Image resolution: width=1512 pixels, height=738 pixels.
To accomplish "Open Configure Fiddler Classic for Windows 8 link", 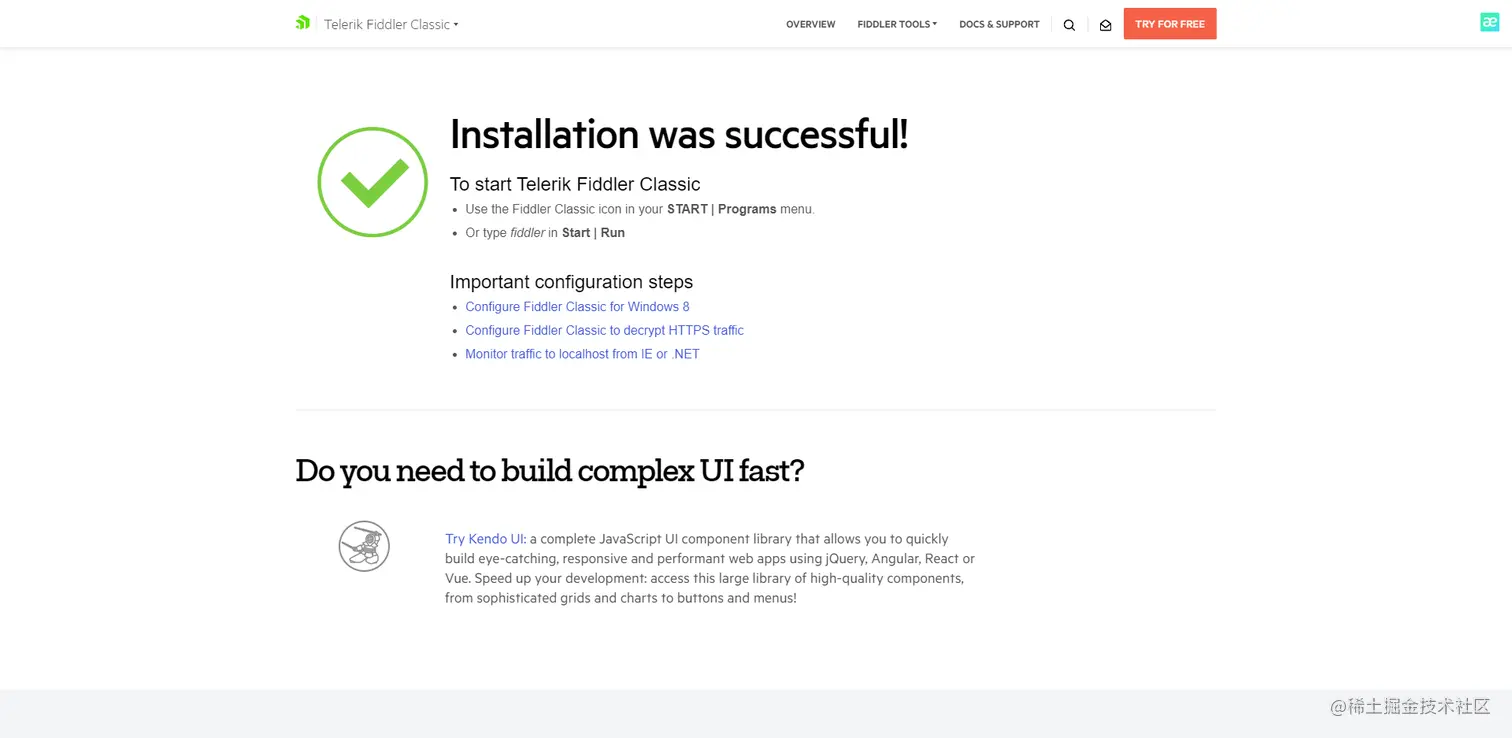I will (577, 307).
